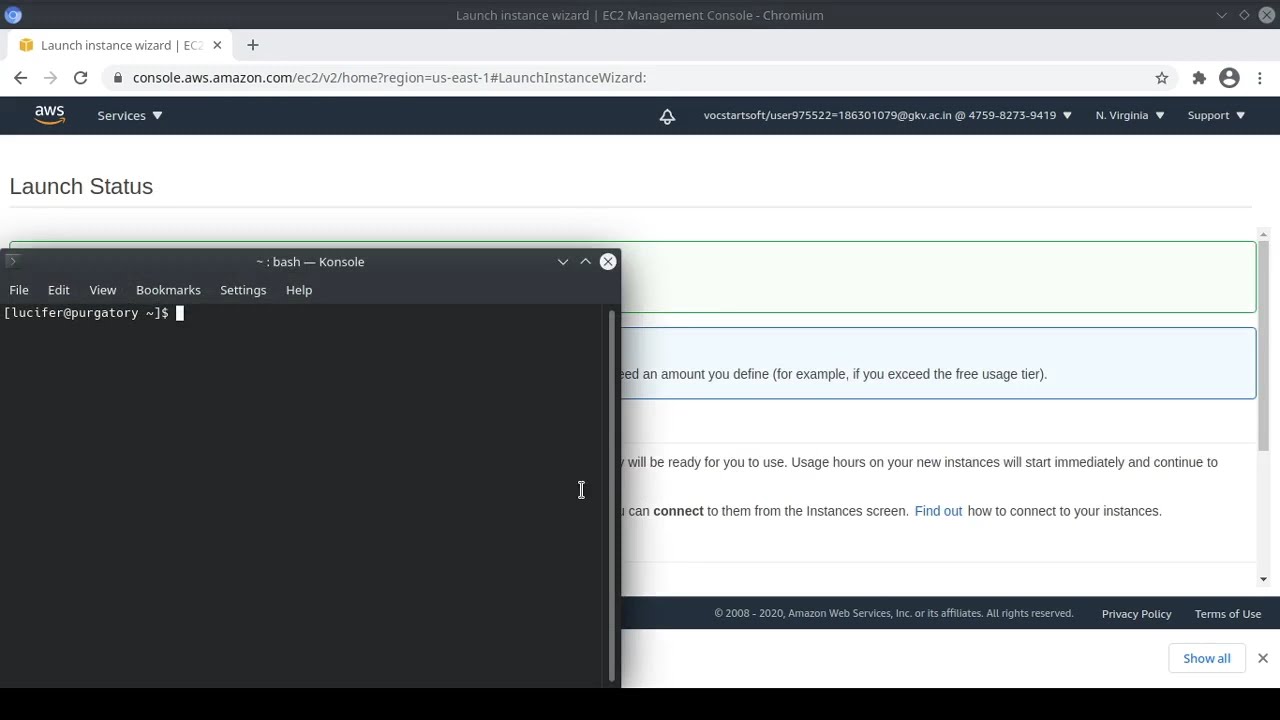Maximize the Konsole window
1280x720 pixels.
585,262
